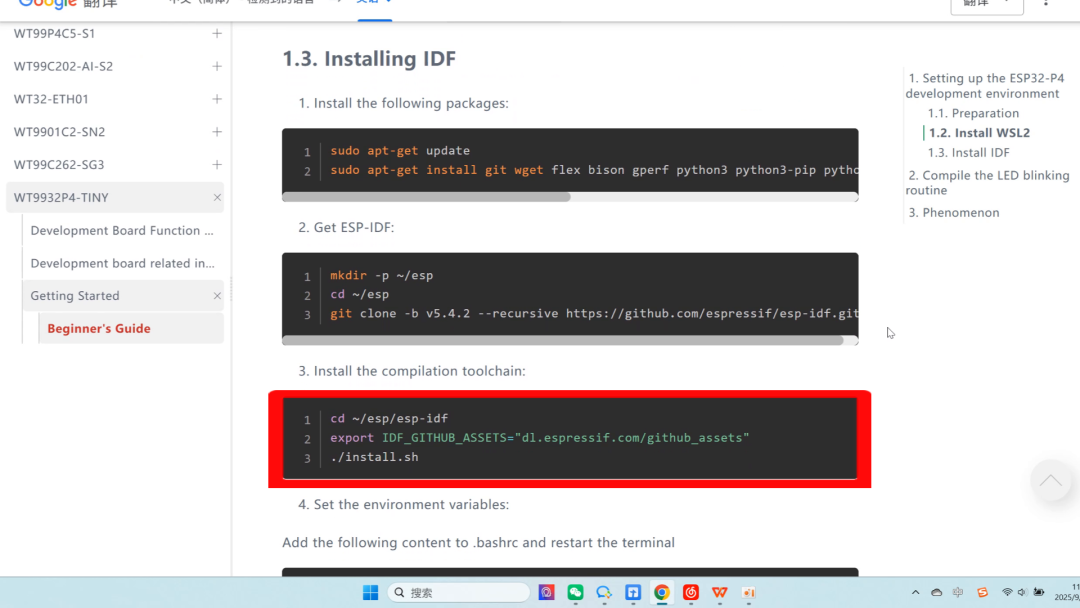
Task: Click the taskbar search box
Action: coord(459,593)
